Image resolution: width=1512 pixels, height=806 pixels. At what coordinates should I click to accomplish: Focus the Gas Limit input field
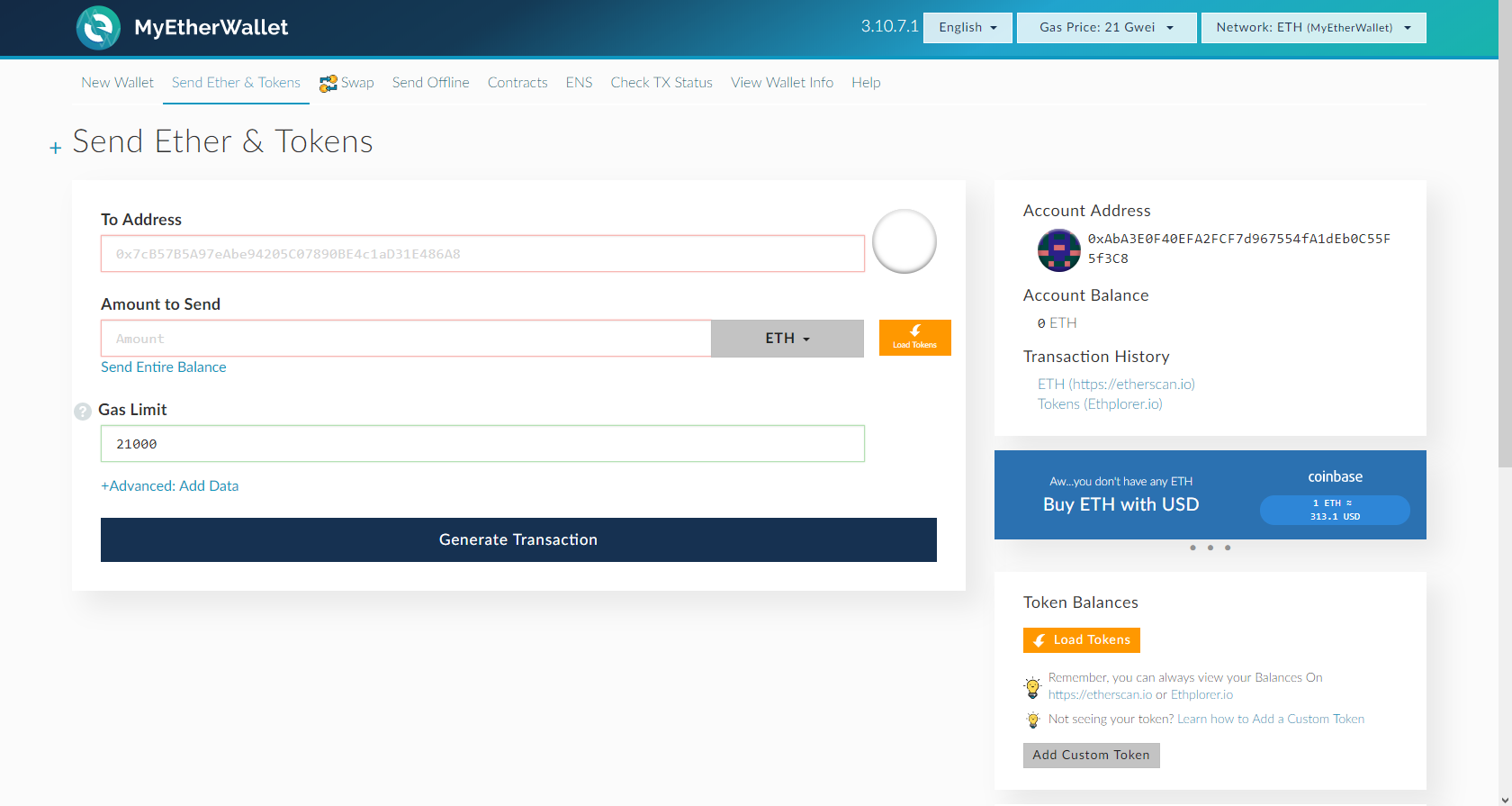click(x=482, y=444)
